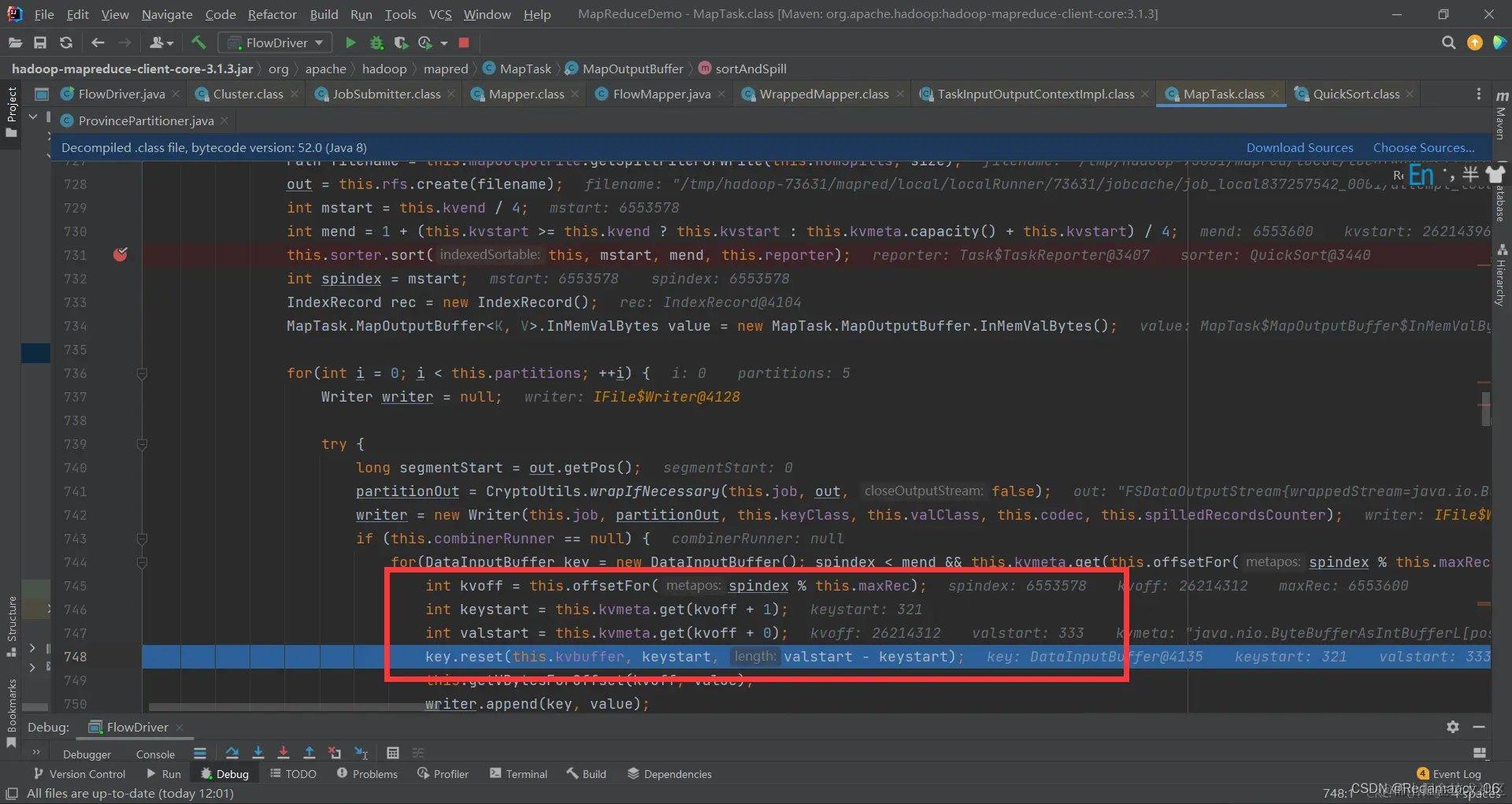Collapse the try block at line 739
This screenshot has width=1512, height=804.
[x=142, y=444]
